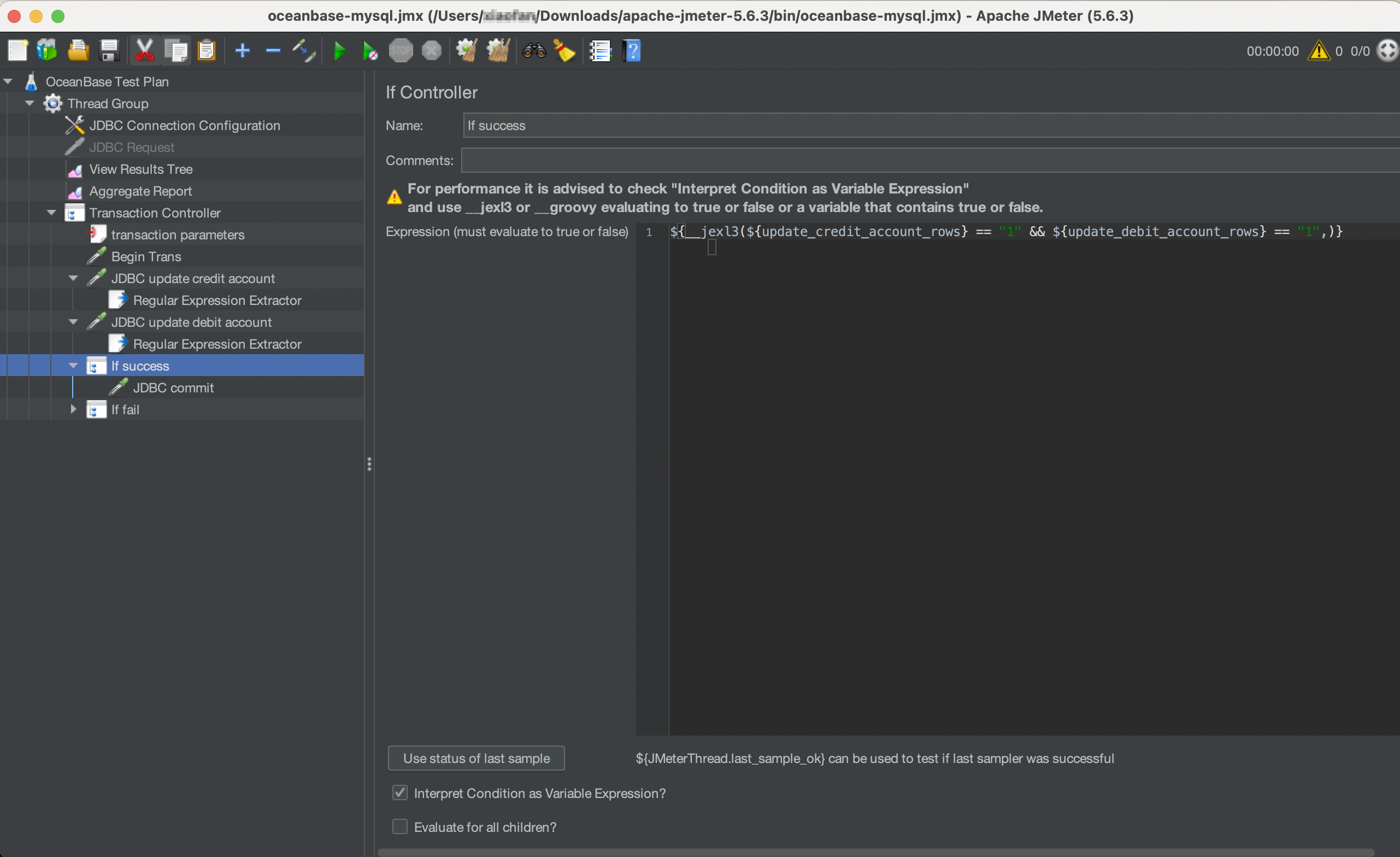1400x857 pixels.
Task: Click the green Start test run icon
Action: click(339, 51)
